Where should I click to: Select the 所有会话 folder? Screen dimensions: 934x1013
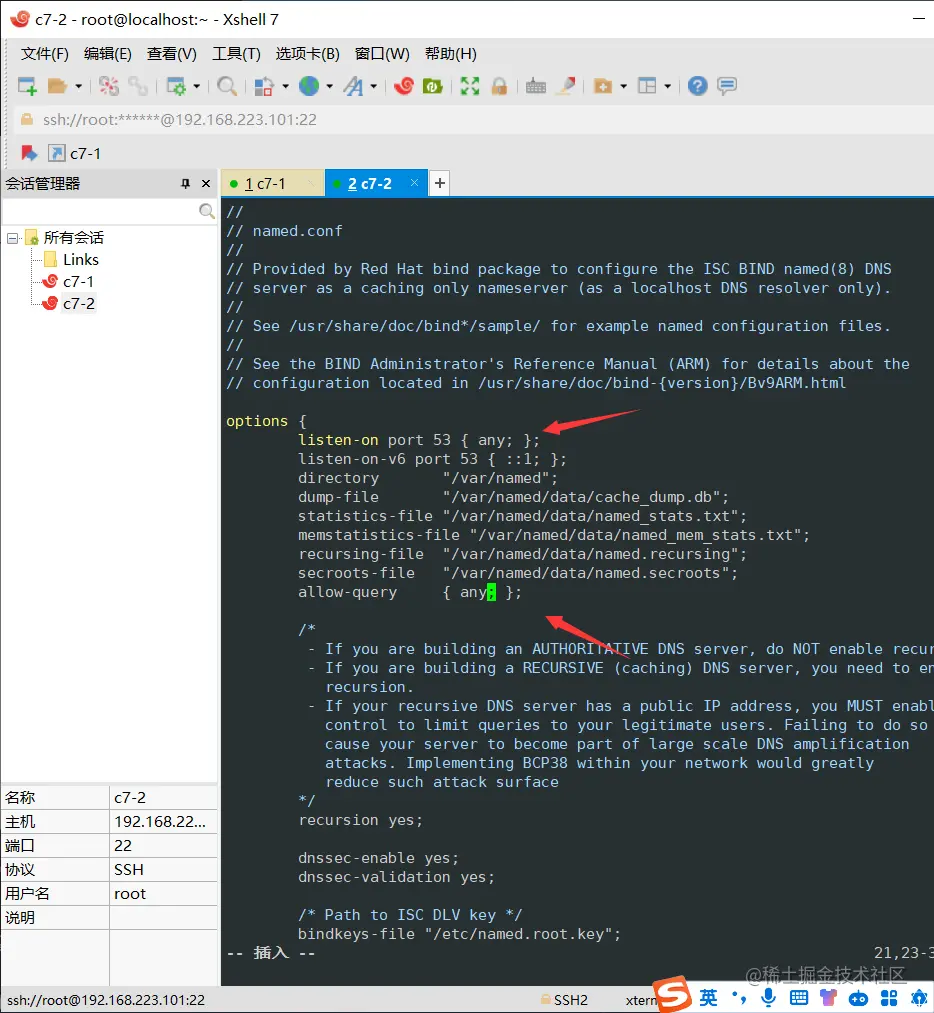pyautogui.click(x=74, y=238)
